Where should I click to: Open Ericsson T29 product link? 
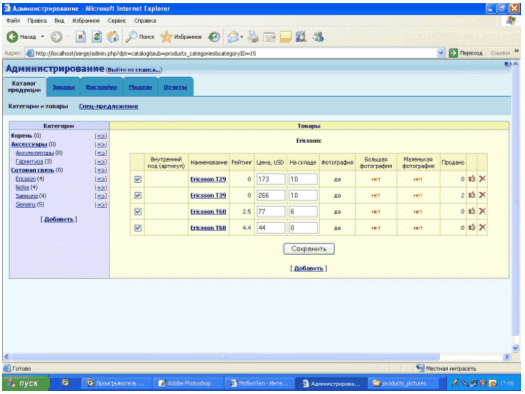click(x=208, y=179)
